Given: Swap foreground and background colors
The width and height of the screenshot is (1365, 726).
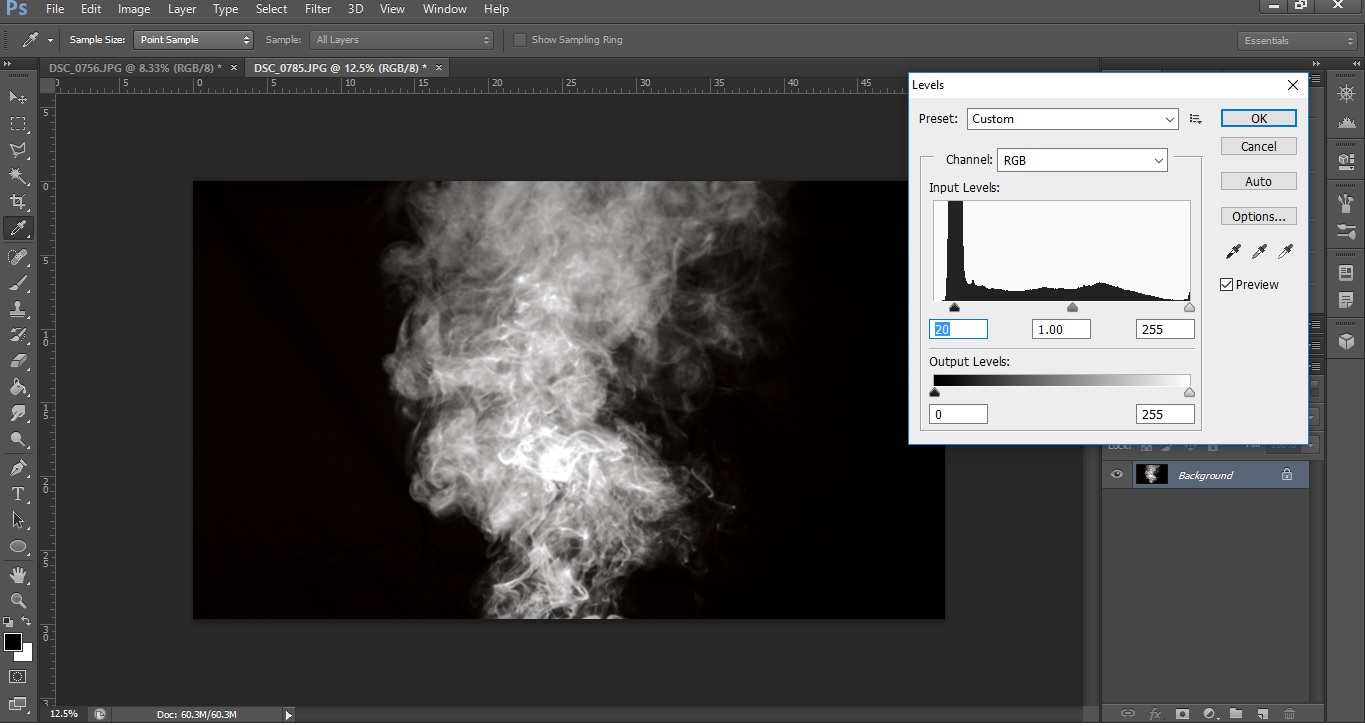Looking at the screenshot, I should pos(27,622).
